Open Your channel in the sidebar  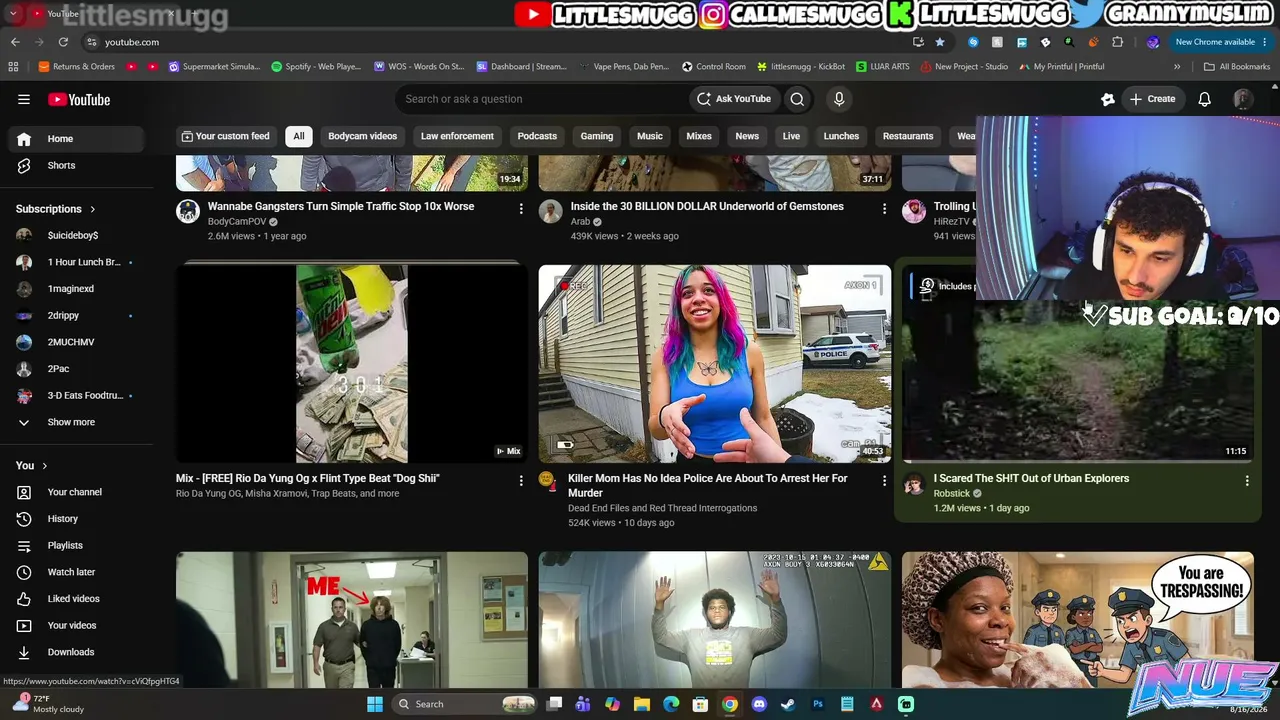pos(76,492)
